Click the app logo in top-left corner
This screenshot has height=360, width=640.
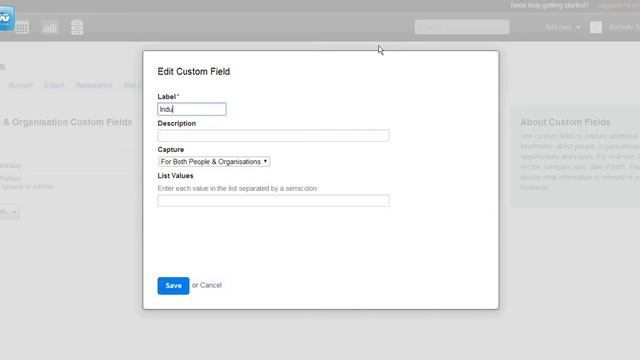(x=7, y=18)
